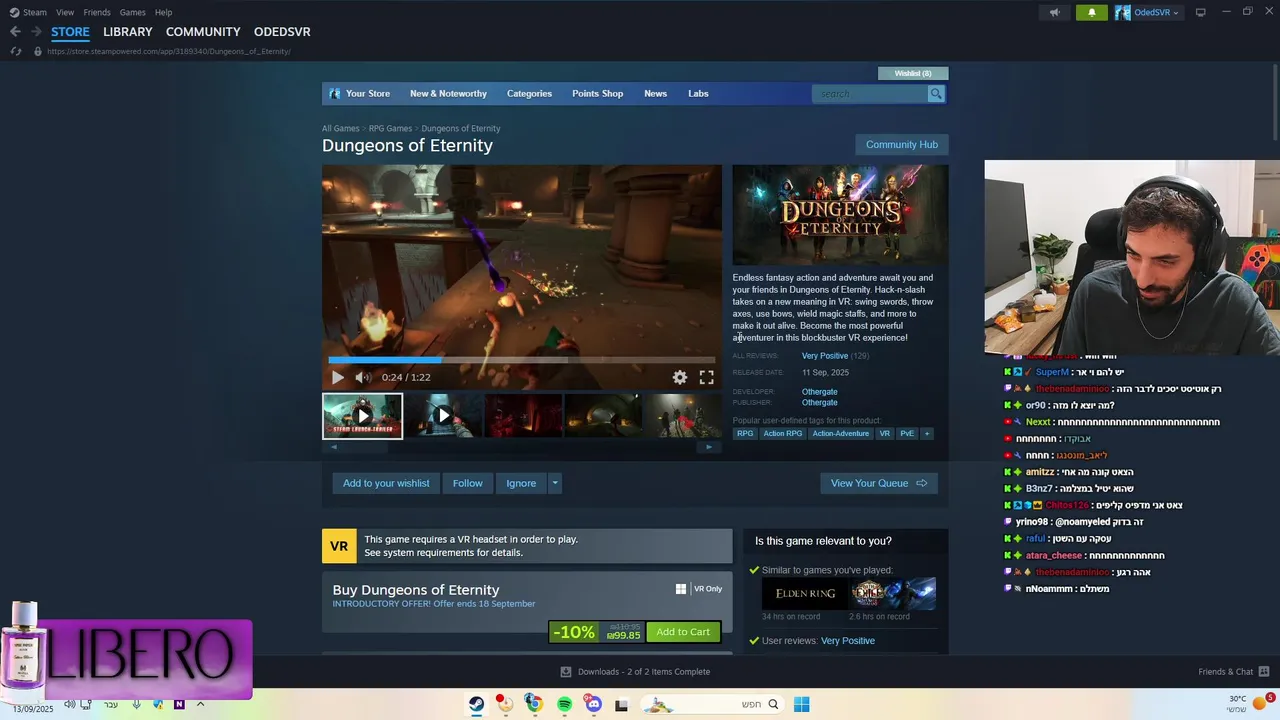Expand the OdedSVR account dropdown
Viewport: 1280px width, 720px height.
[x=1175, y=13]
